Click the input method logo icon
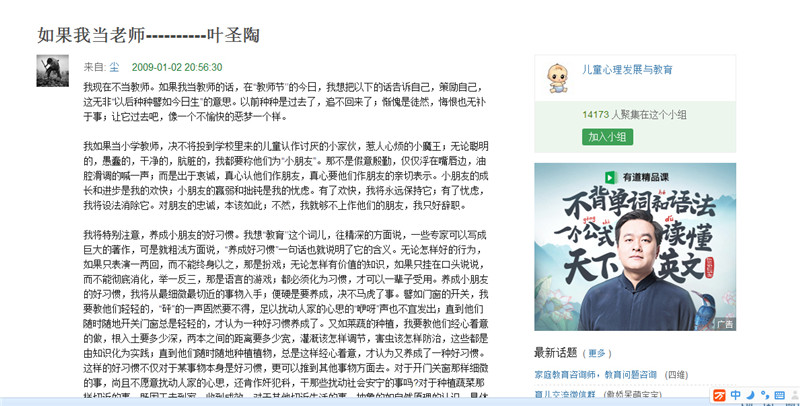The height and width of the screenshot is (406, 800). 719,395
